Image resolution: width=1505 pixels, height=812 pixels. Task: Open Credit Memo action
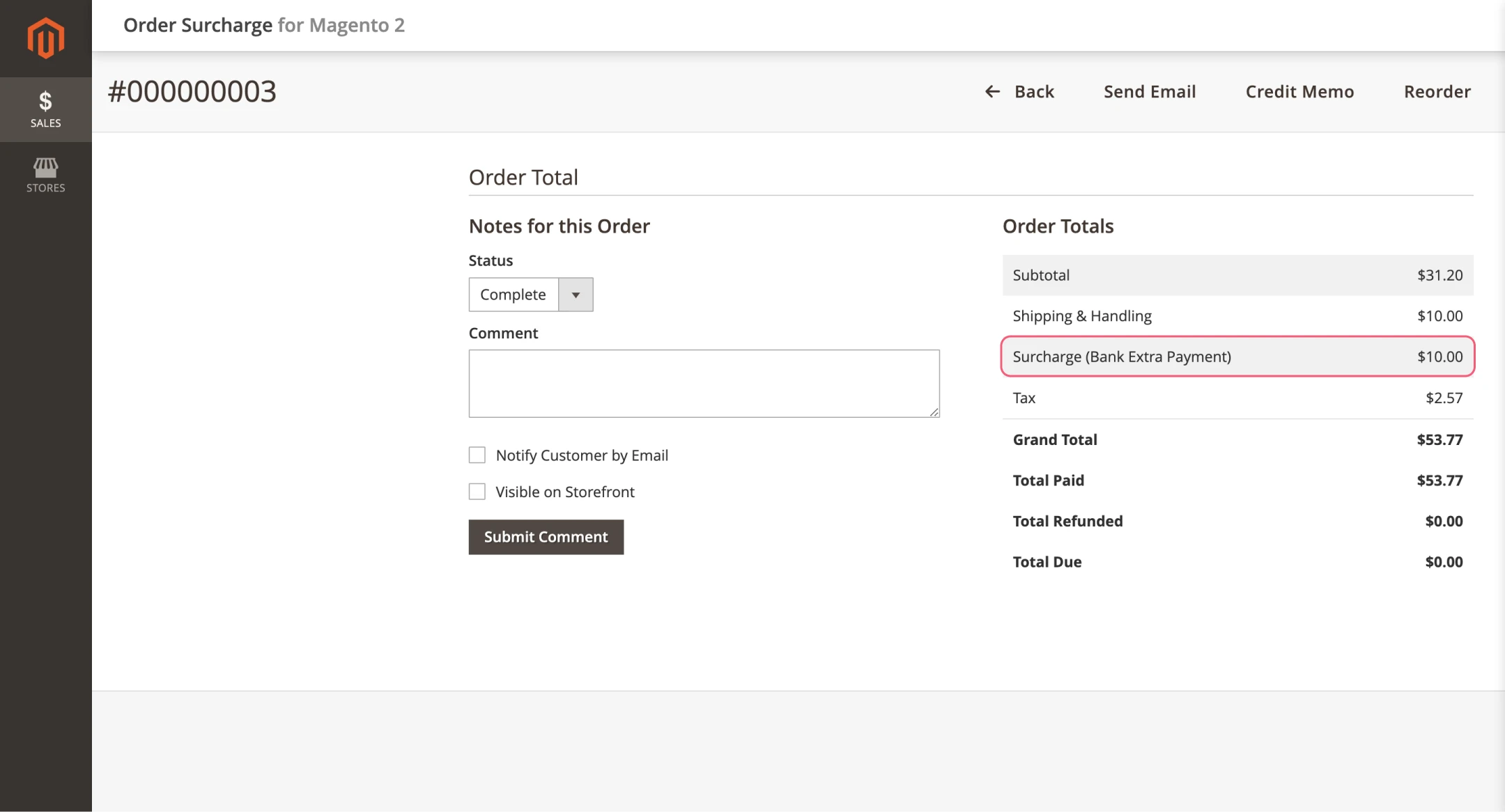(x=1299, y=91)
